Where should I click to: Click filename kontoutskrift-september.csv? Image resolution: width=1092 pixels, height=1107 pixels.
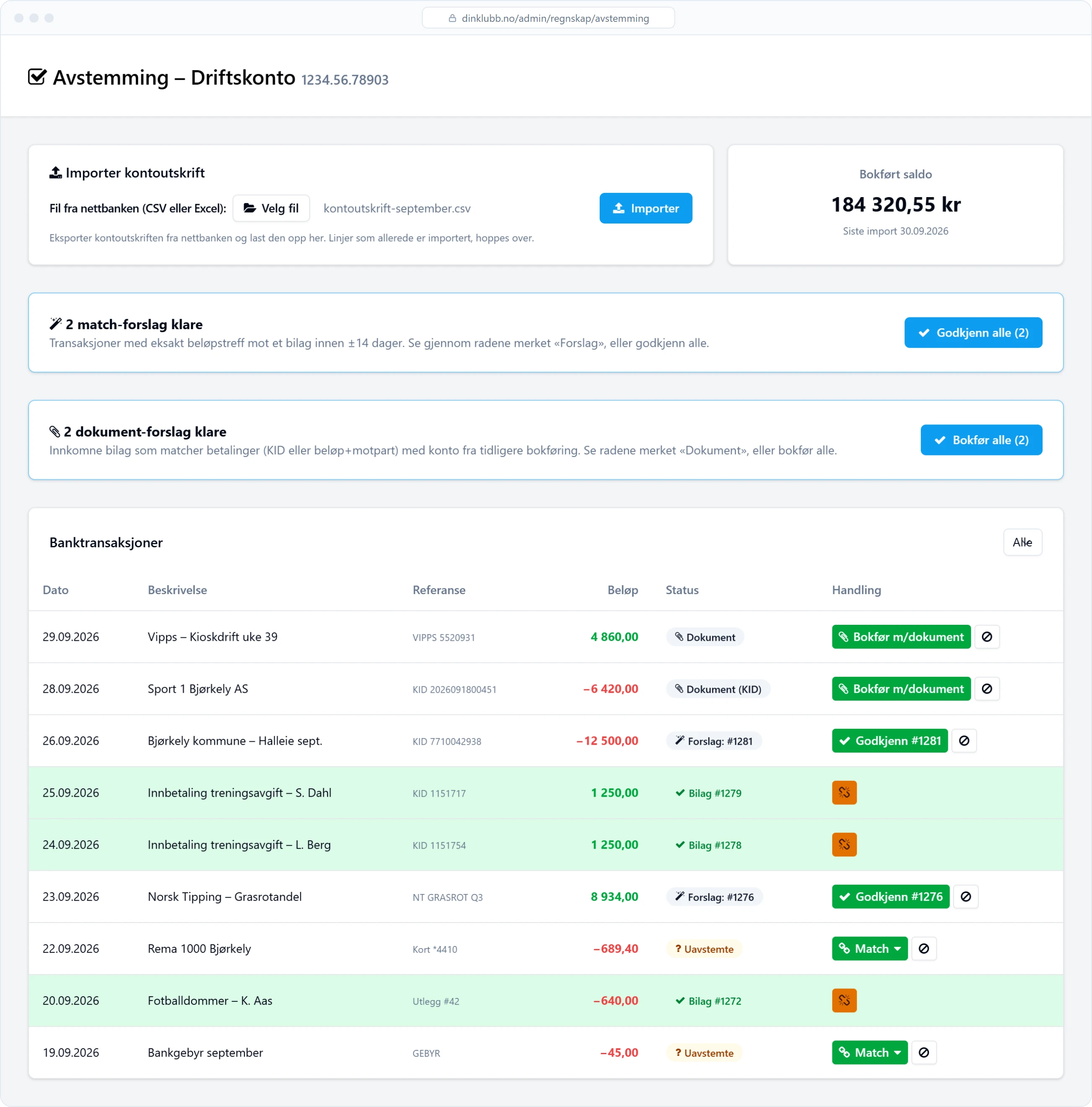pos(397,208)
